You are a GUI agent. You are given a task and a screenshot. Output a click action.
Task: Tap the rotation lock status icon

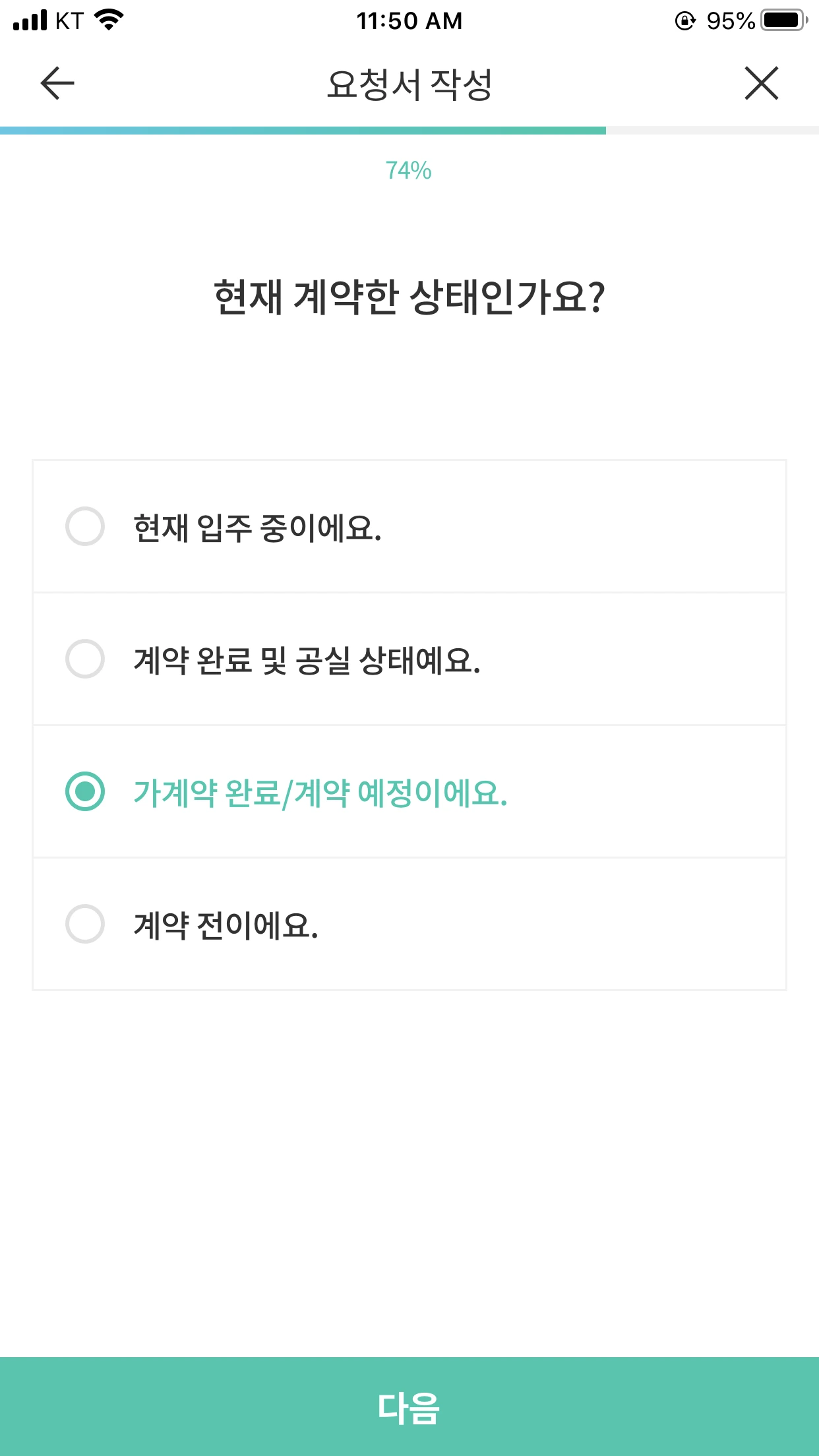pos(685,21)
